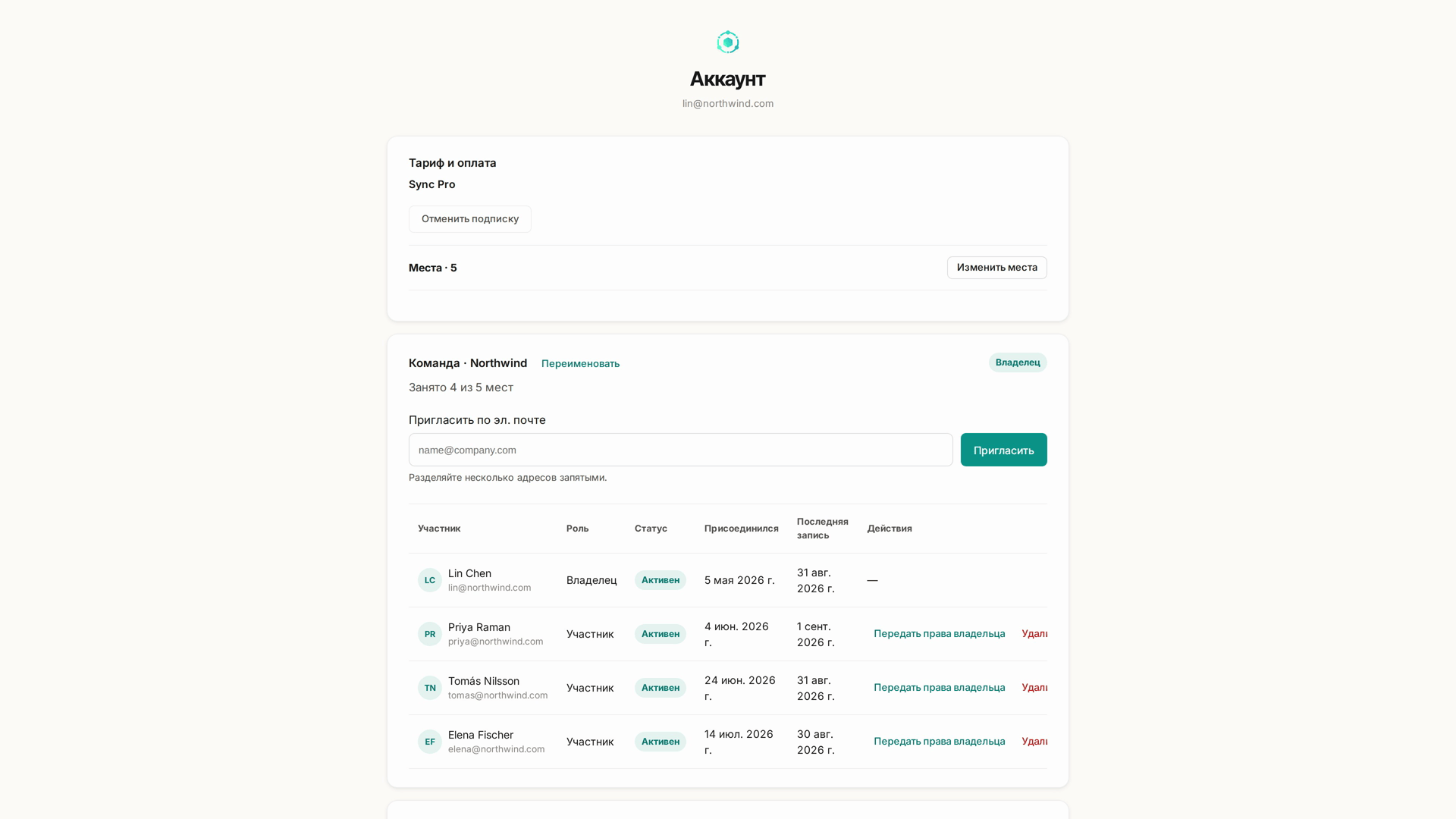The height and width of the screenshot is (819, 1456).
Task: Remove Priya Raman from the team
Action: coord(1034,634)
